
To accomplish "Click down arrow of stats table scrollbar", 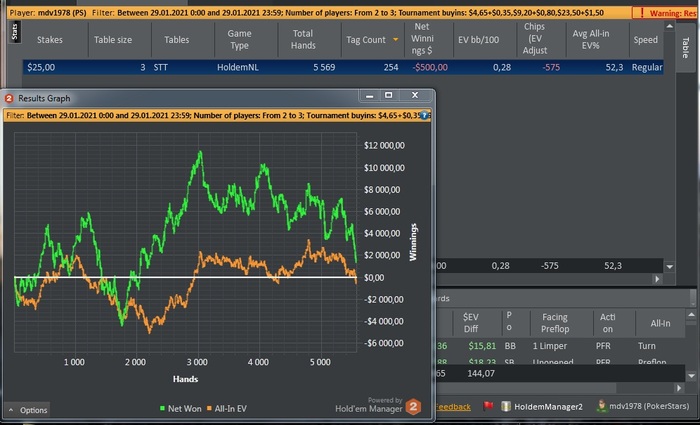I will pos(669,267).
